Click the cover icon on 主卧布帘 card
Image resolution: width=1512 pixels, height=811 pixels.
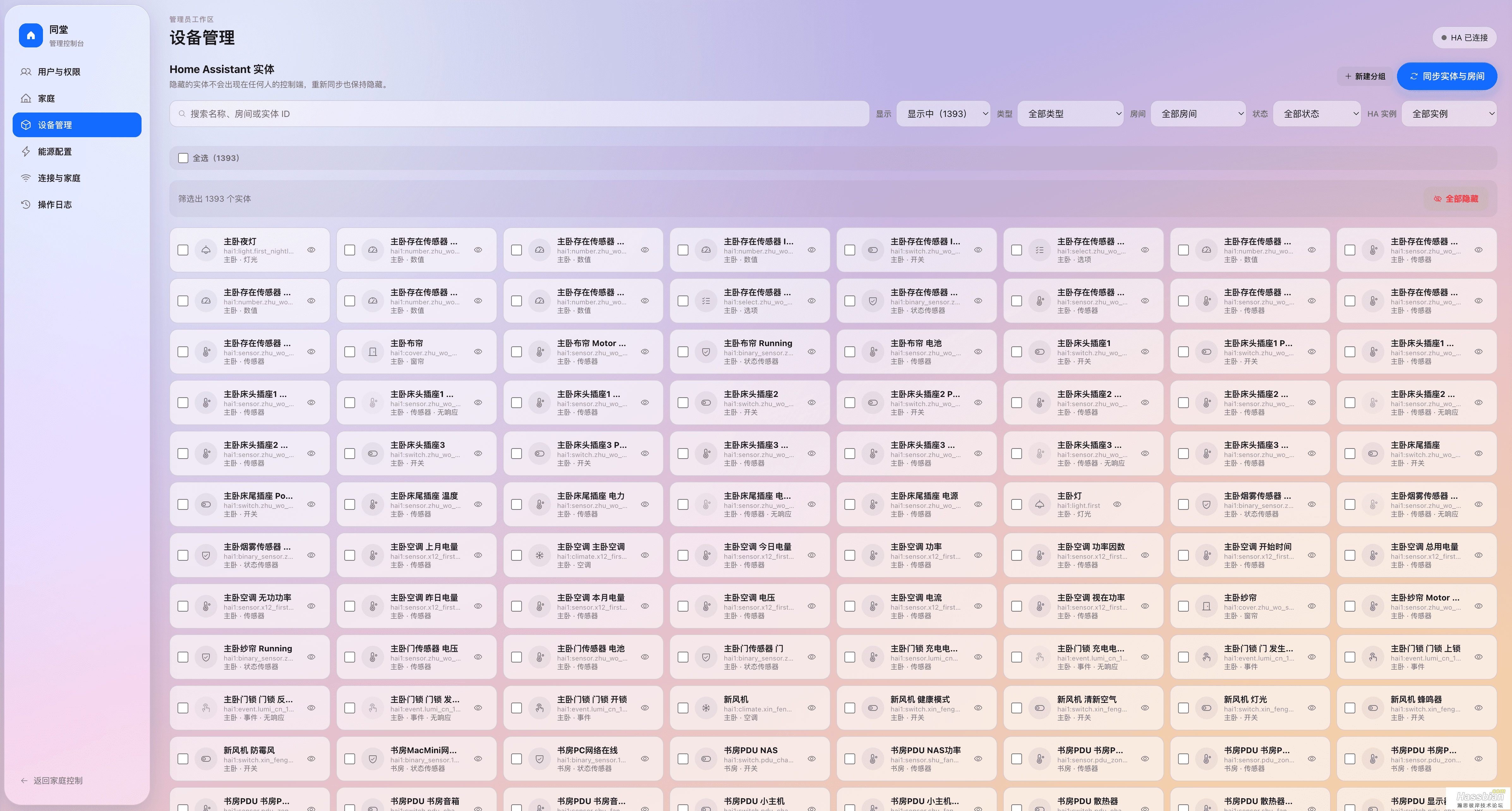(373, 352)
